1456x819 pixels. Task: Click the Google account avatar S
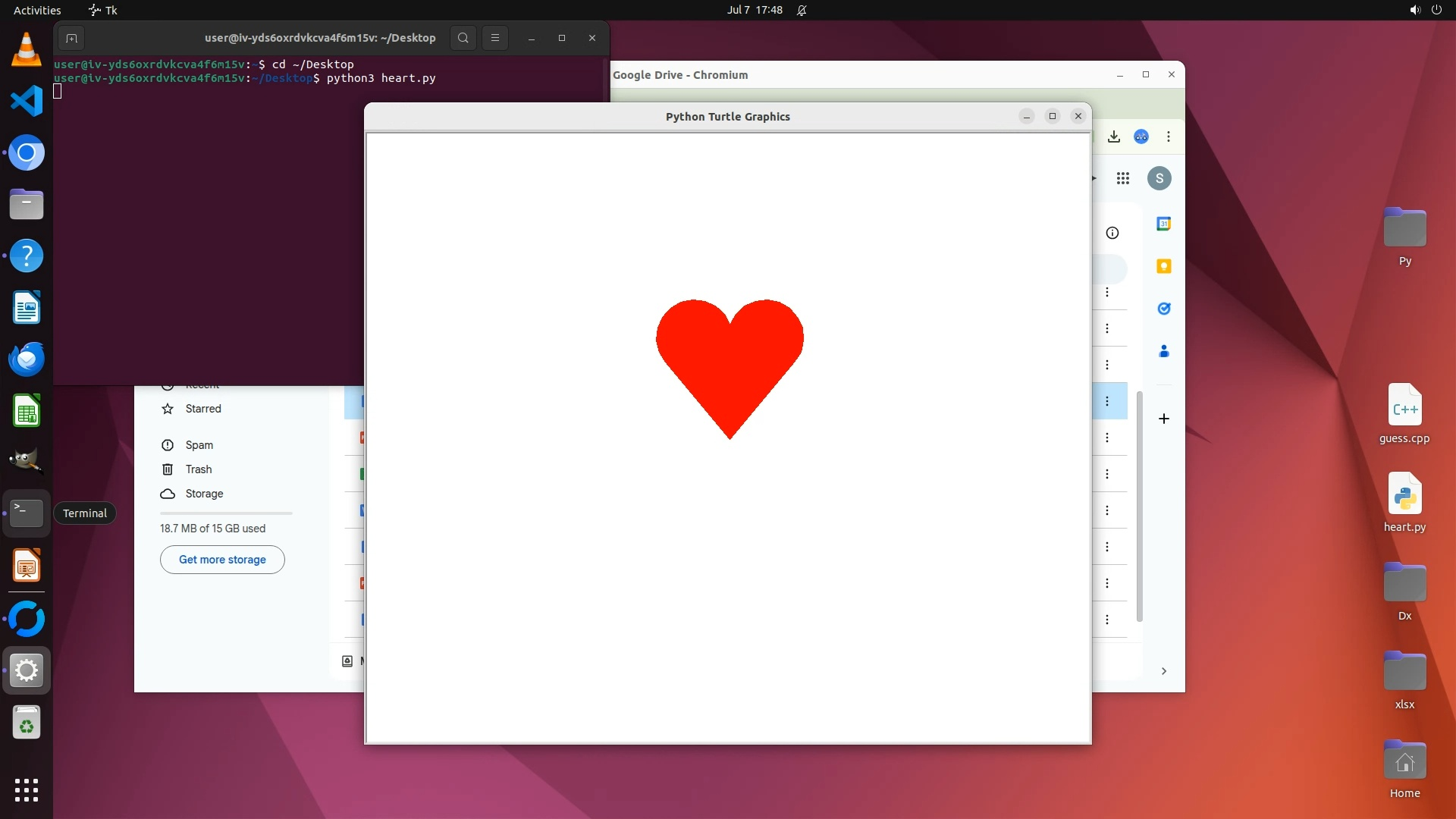[x=1159, y=178]
